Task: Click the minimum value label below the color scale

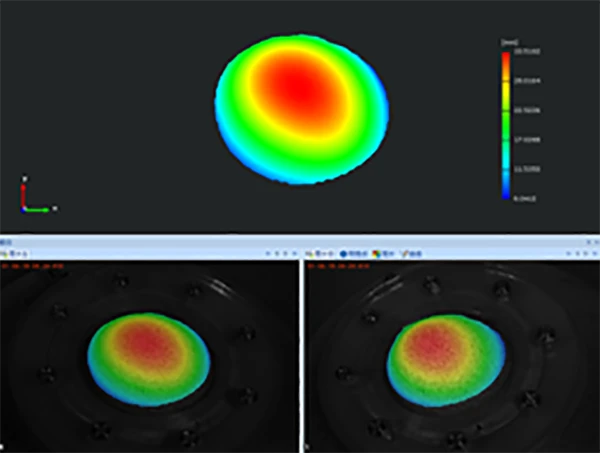Action: tap(524, 199)
